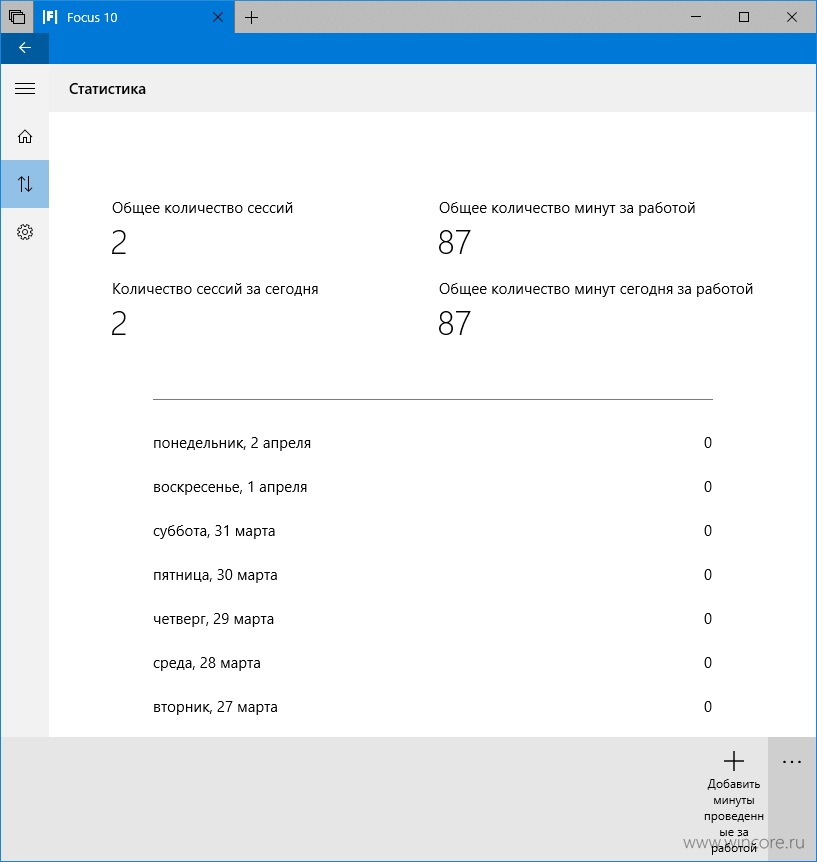Select the row среда, 28 марта
Image resolution: width=817 pixels, height=862 pixels.
[433, 663]
